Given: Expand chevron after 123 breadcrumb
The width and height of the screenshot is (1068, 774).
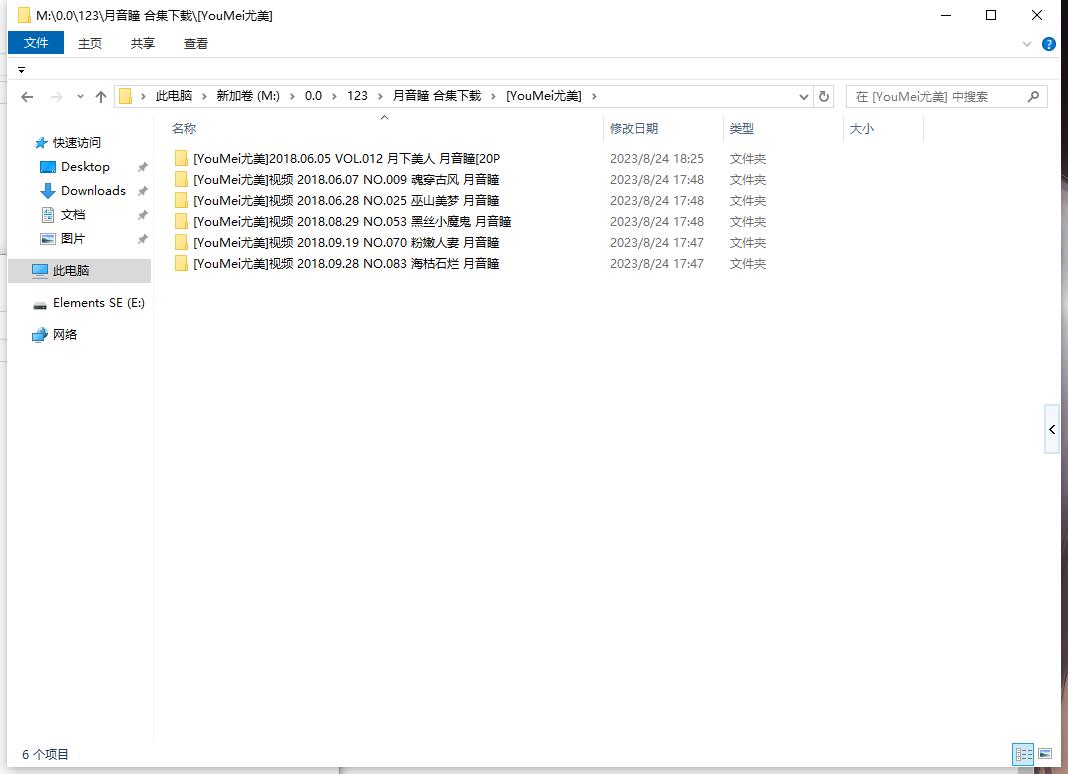Looking at the screenshot, I should (380, 96).
